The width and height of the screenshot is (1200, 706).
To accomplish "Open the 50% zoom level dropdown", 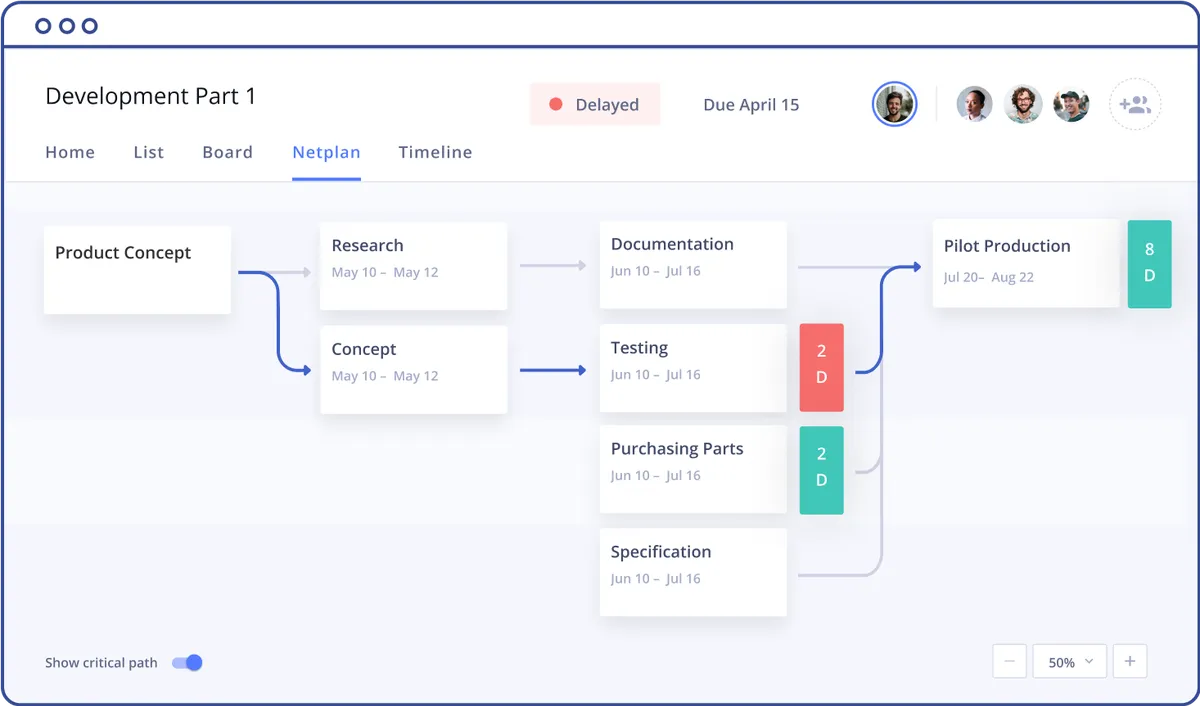I will tap(1069, 661).
